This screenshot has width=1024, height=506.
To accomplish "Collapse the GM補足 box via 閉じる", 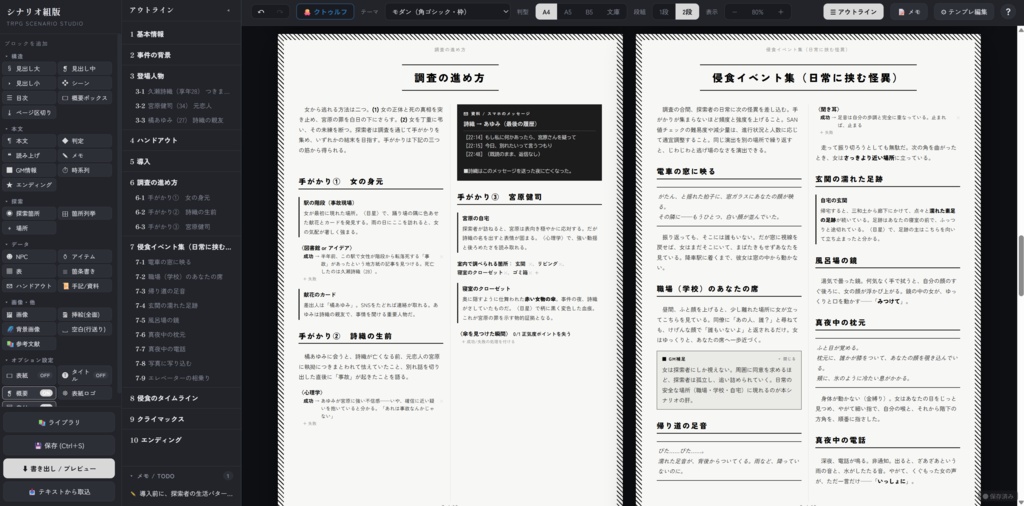I will pos(788,358).
